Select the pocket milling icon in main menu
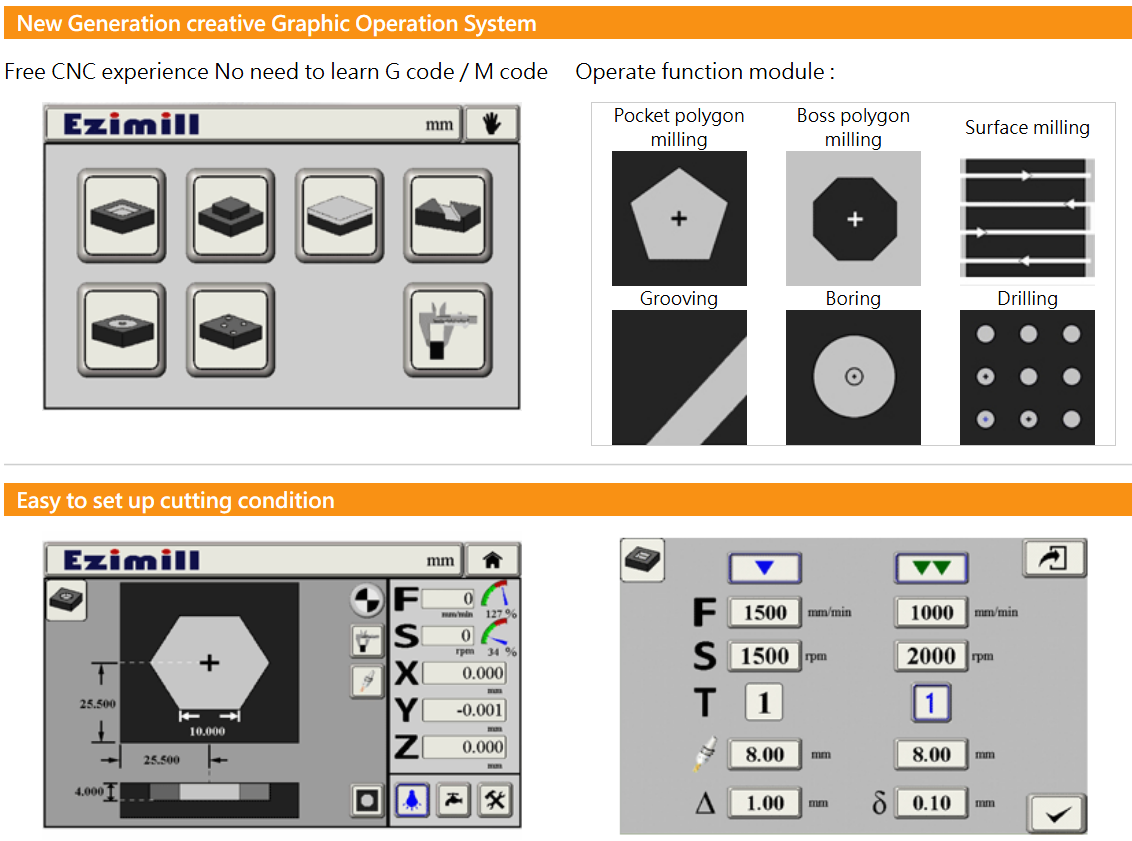 point(120,215)
